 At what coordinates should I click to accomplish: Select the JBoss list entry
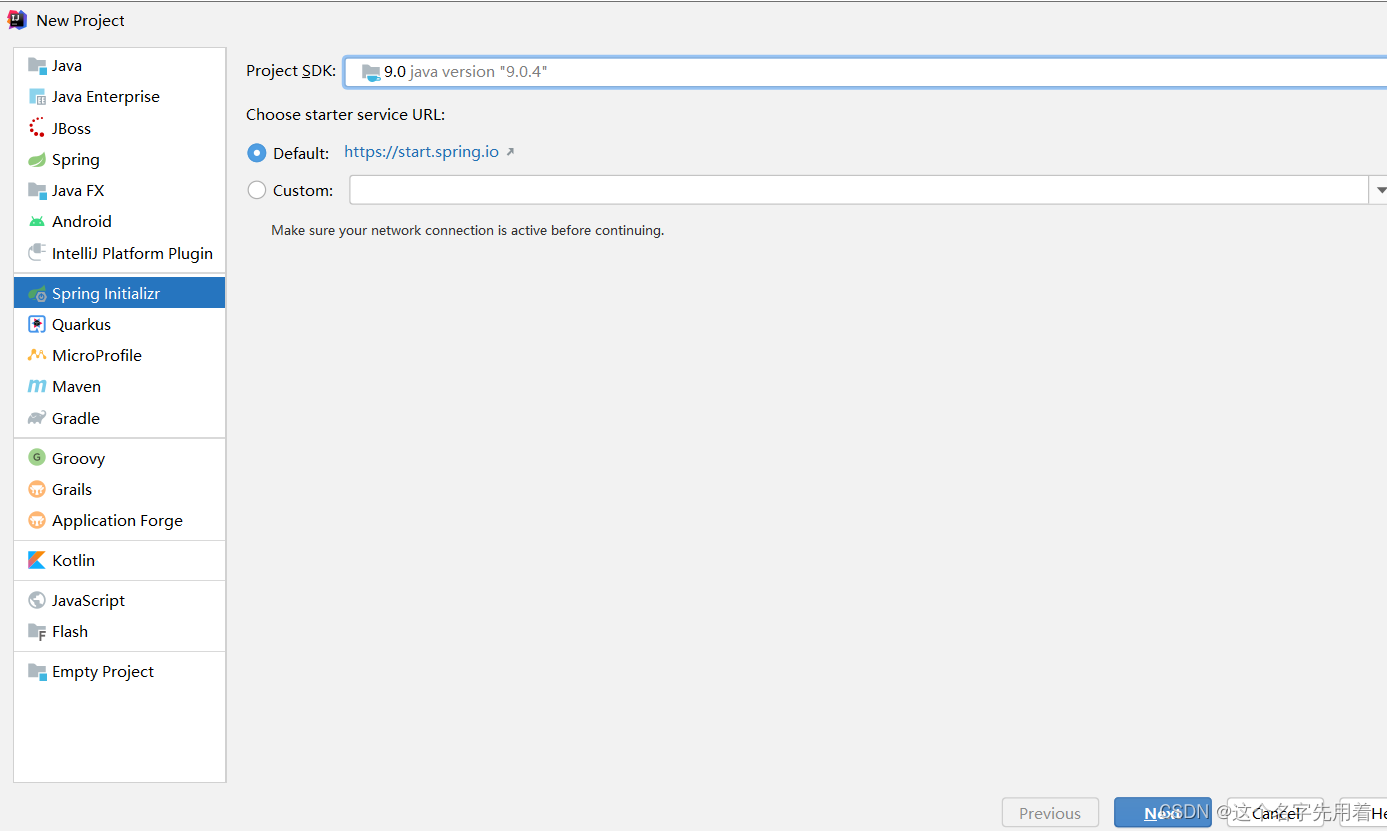click(119, 128)
